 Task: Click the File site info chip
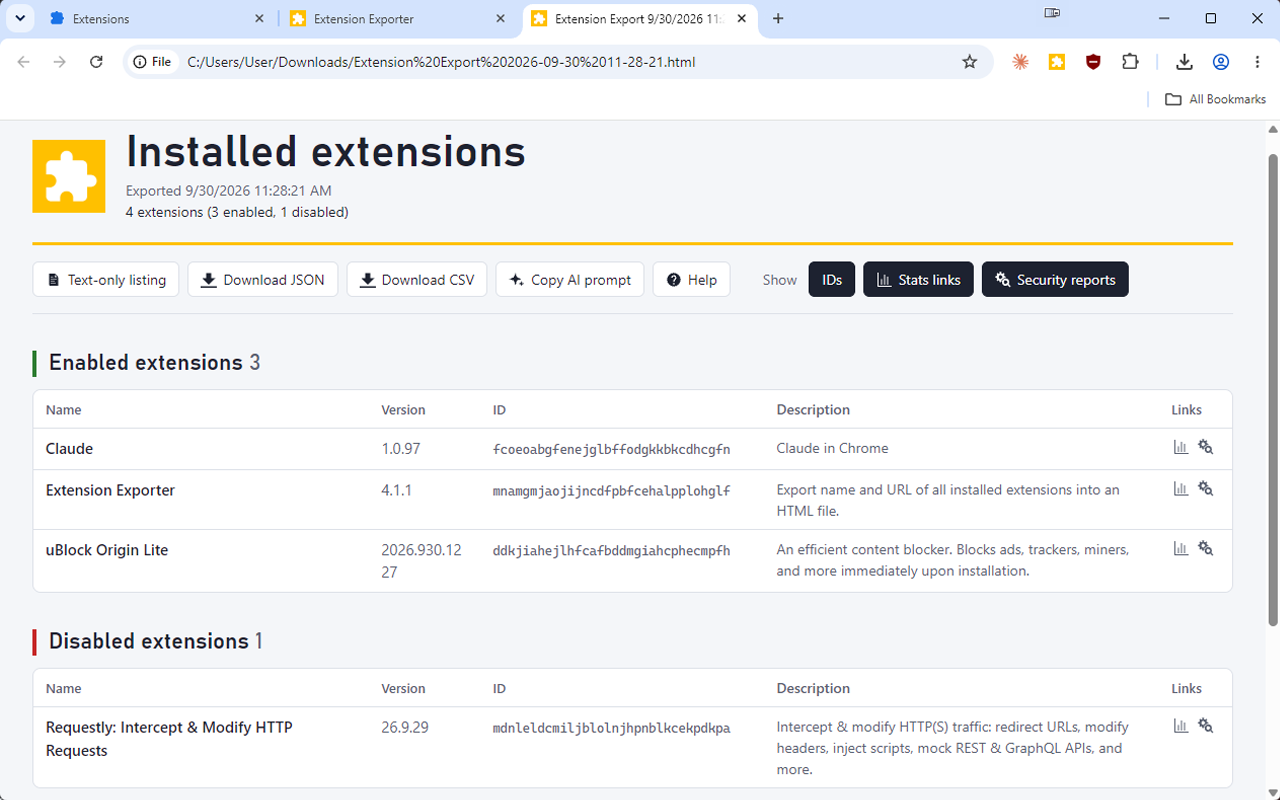click(x=152, y=62)
